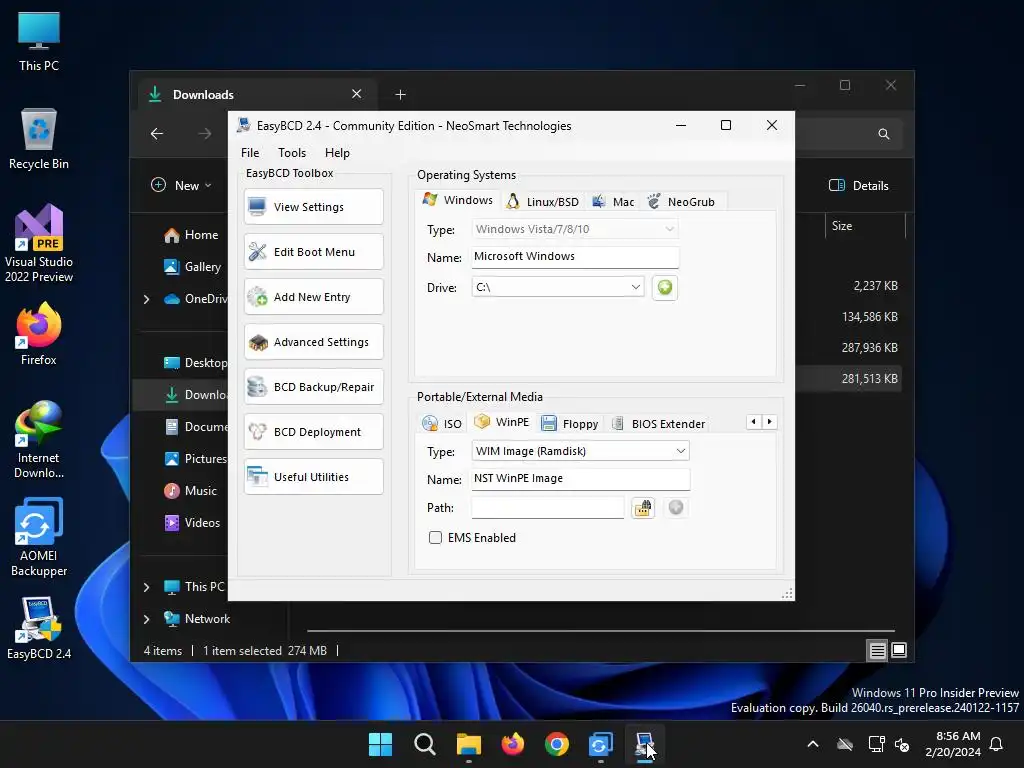The height and width of the screenshot is (768, 1024).
Task: Select the WinPE media tab
Action: (x=502, y=422)
